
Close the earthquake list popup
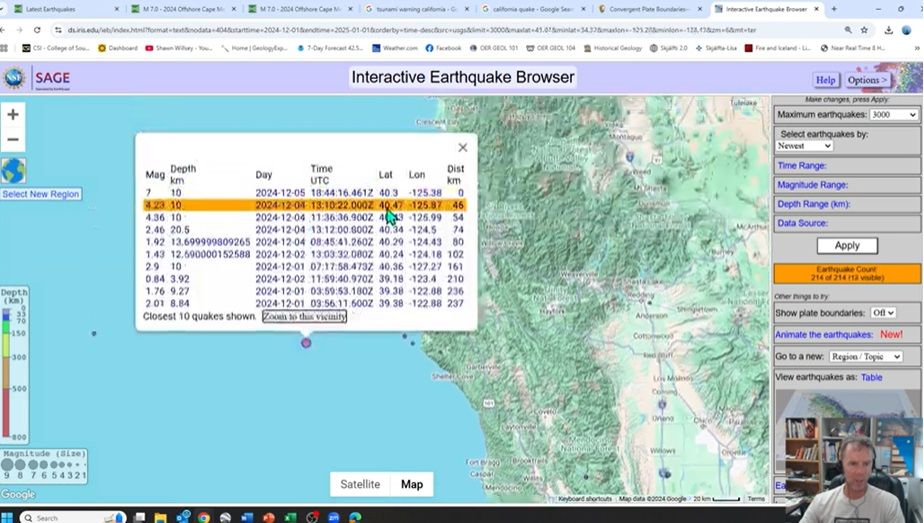(462, 148)
